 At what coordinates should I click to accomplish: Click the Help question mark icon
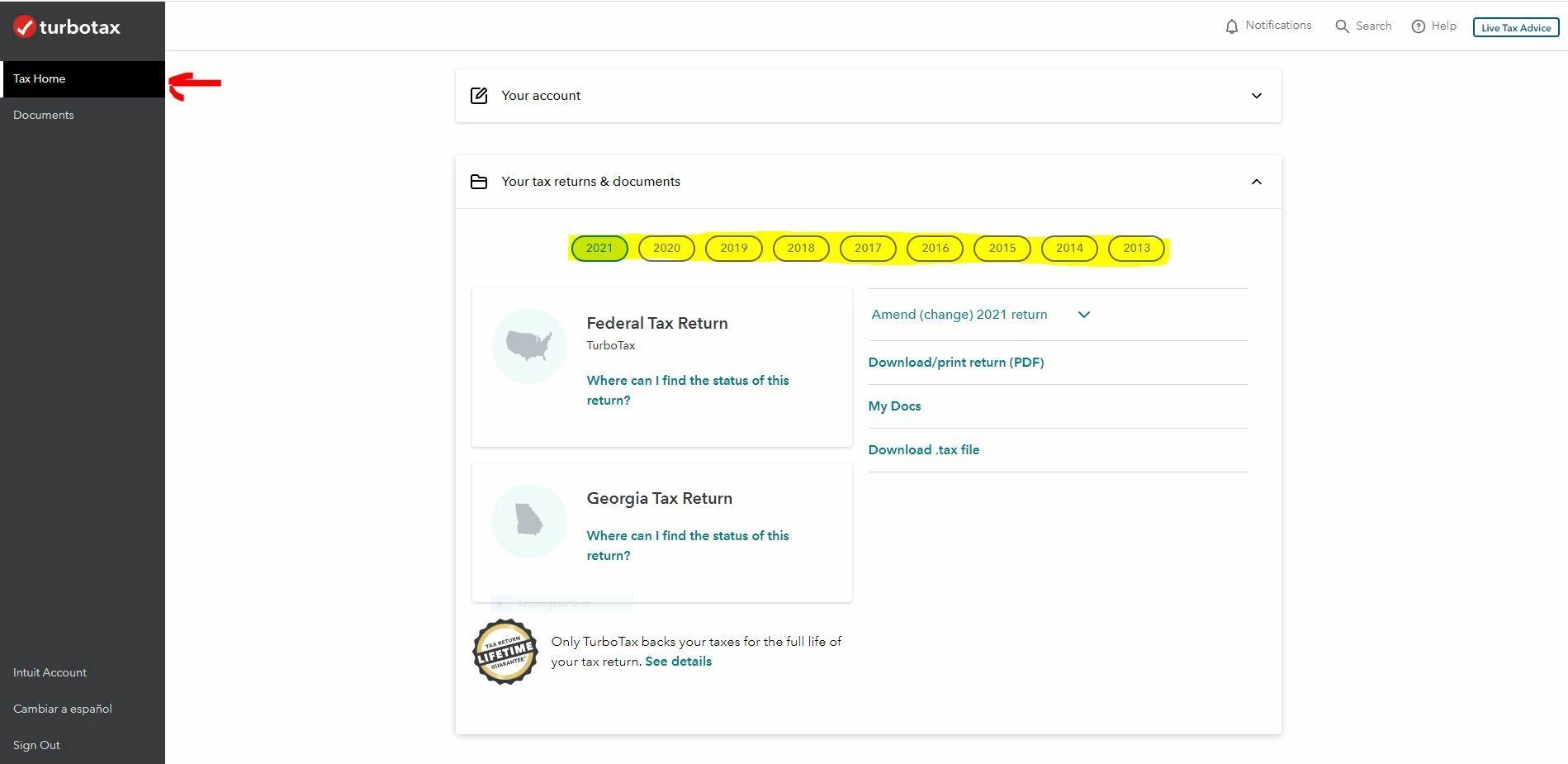1419,26
